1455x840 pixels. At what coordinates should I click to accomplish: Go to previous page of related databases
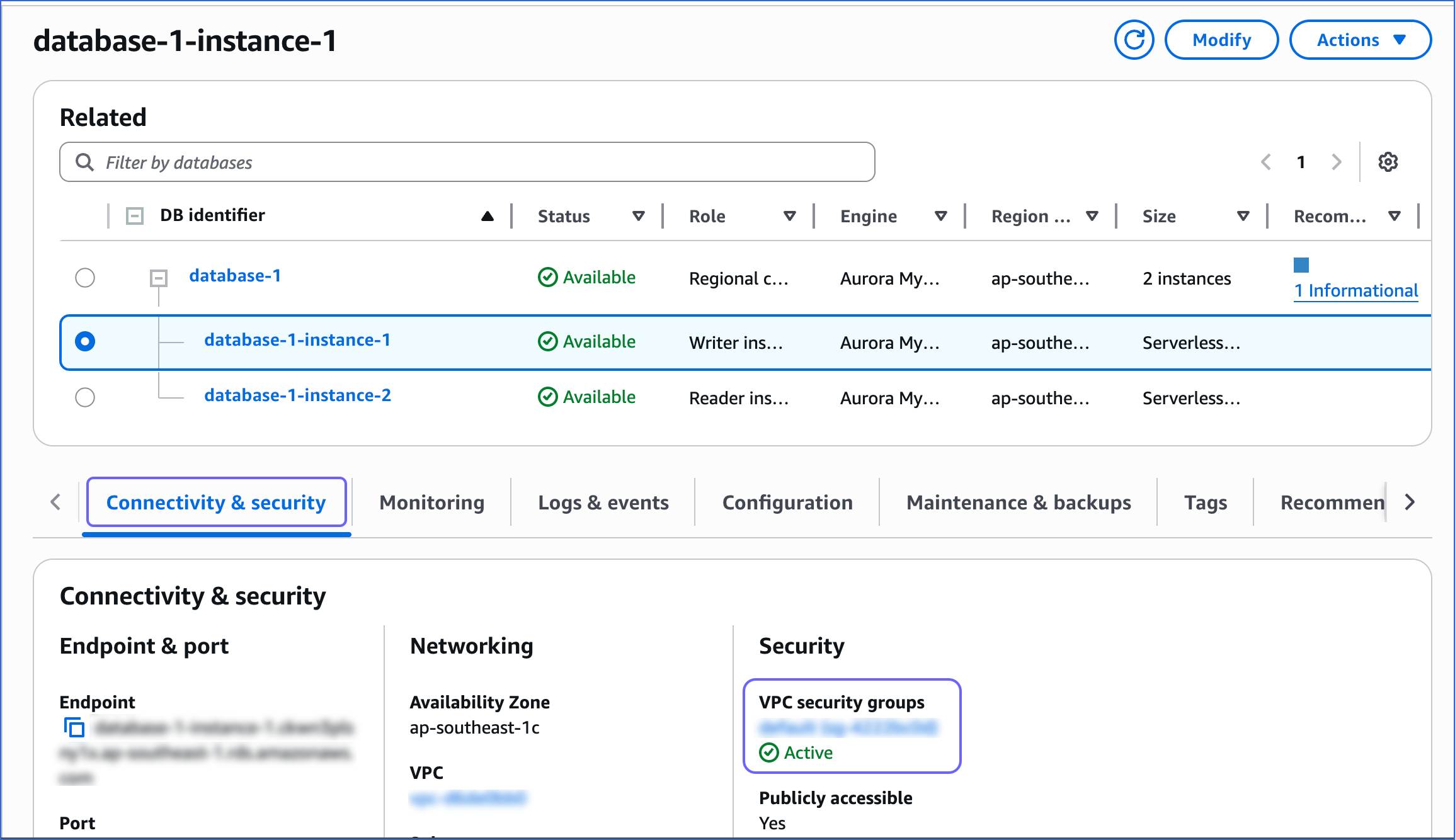tap(1266, 162)
